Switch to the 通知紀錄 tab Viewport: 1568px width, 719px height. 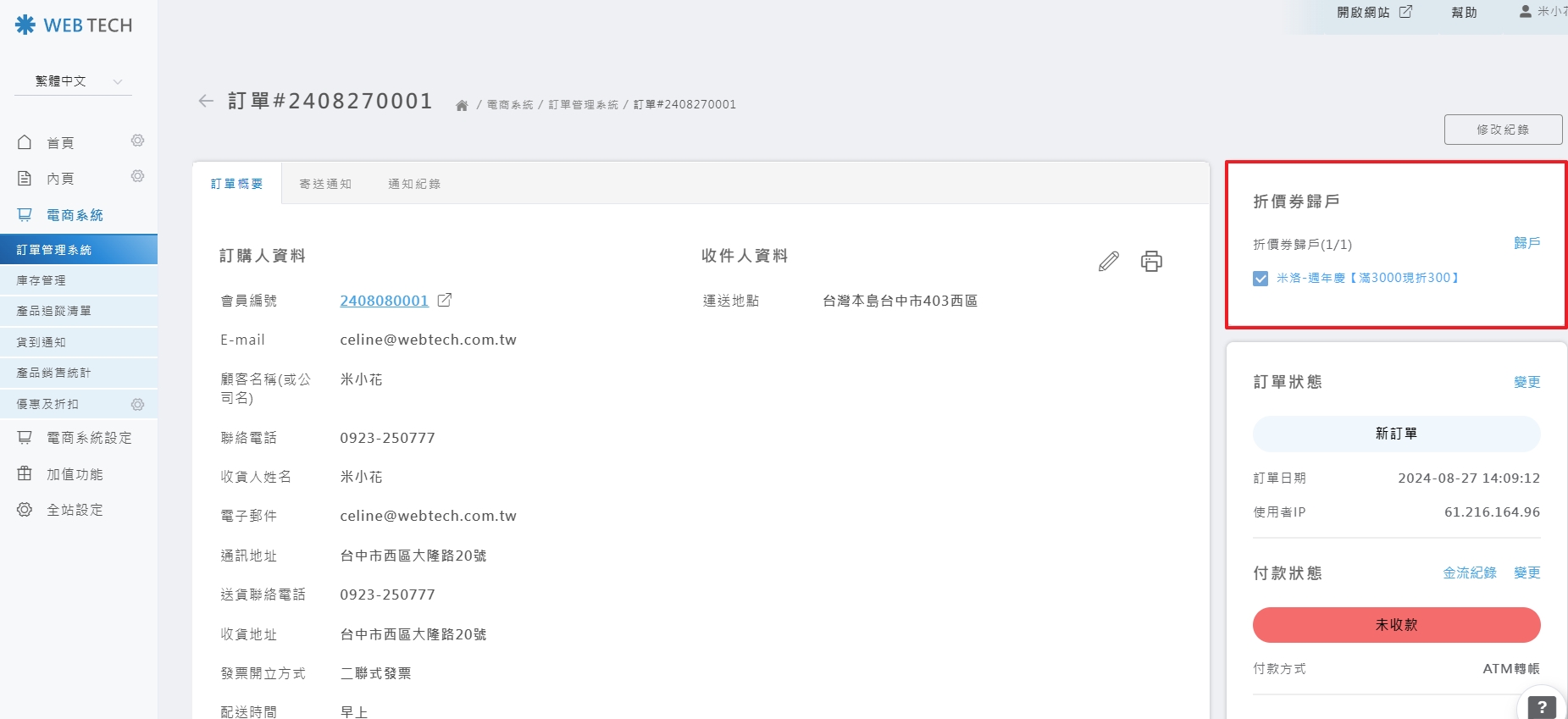[414, 184]
